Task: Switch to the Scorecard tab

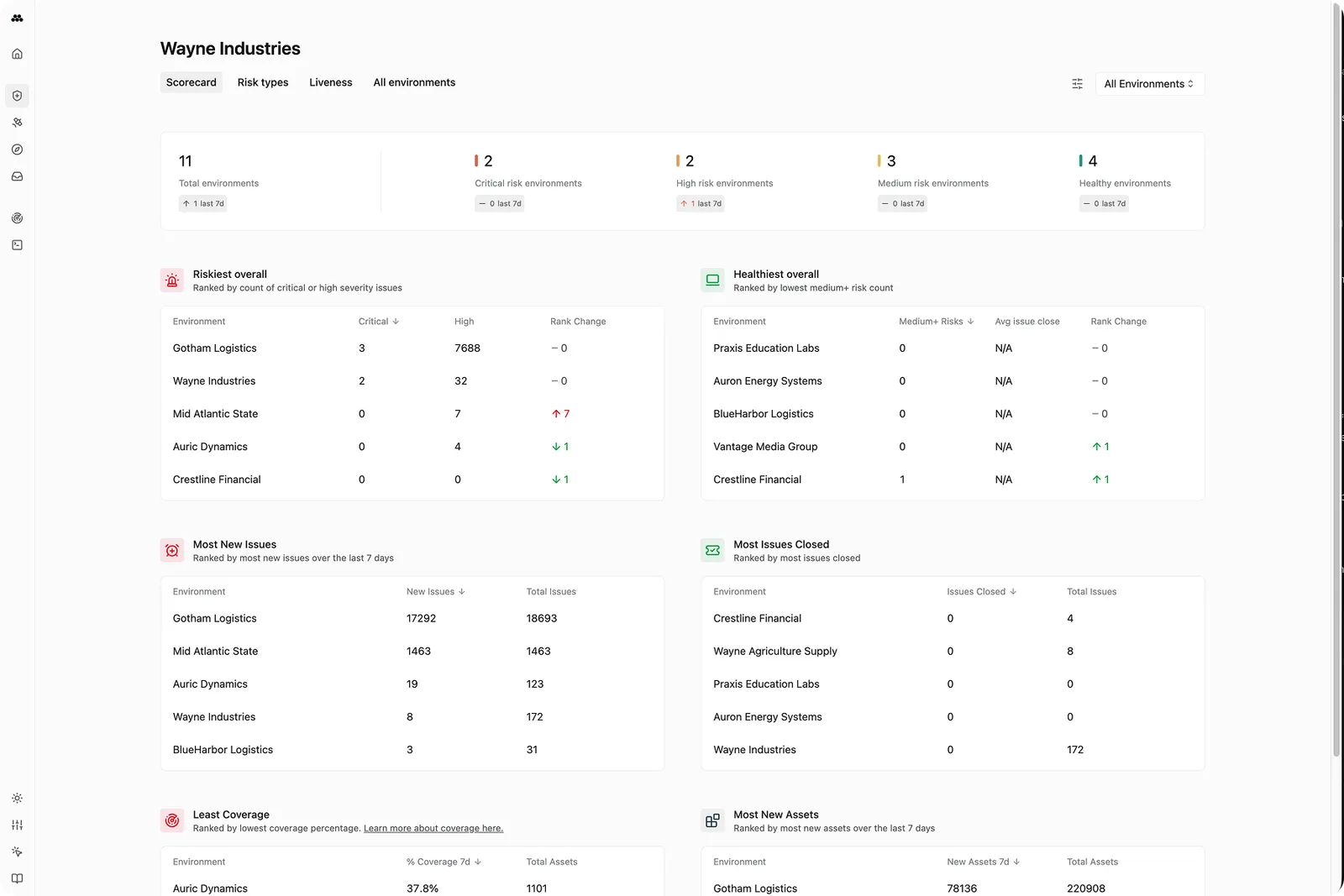Action: click(192, 82)
